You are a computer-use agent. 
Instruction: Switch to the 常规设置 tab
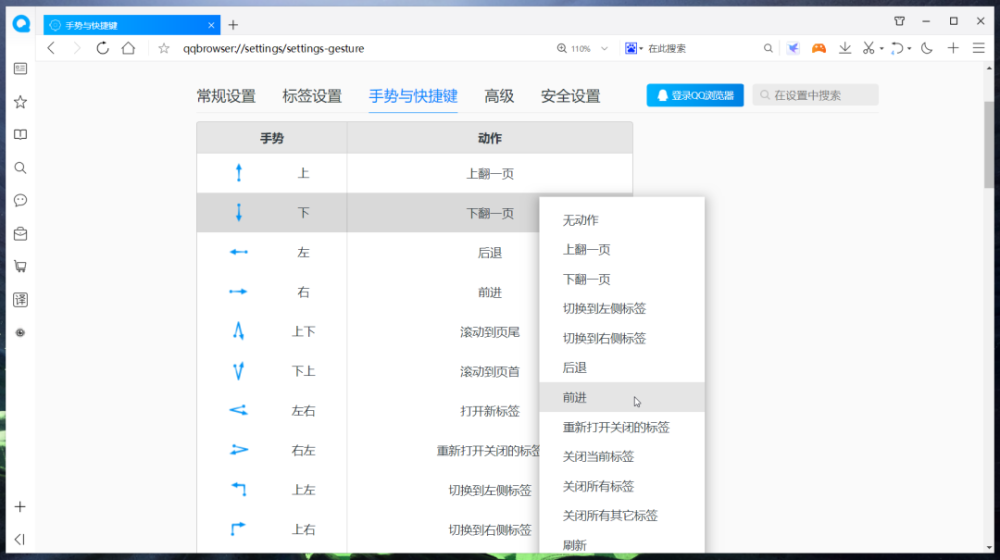pyautogui.click(x=226, y=96)
